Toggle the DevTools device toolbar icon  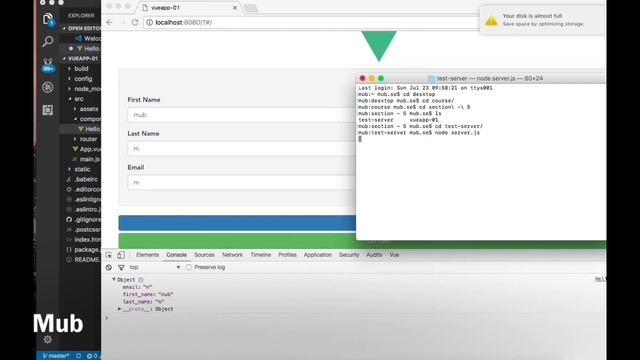coord(121,255)
